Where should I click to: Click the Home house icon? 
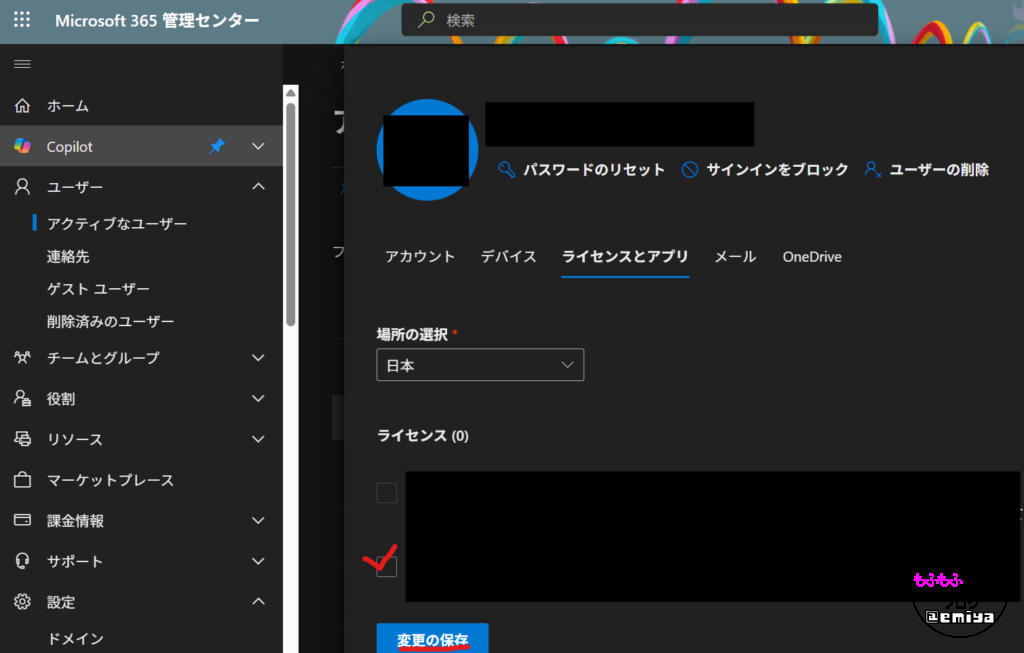(22, 106)
